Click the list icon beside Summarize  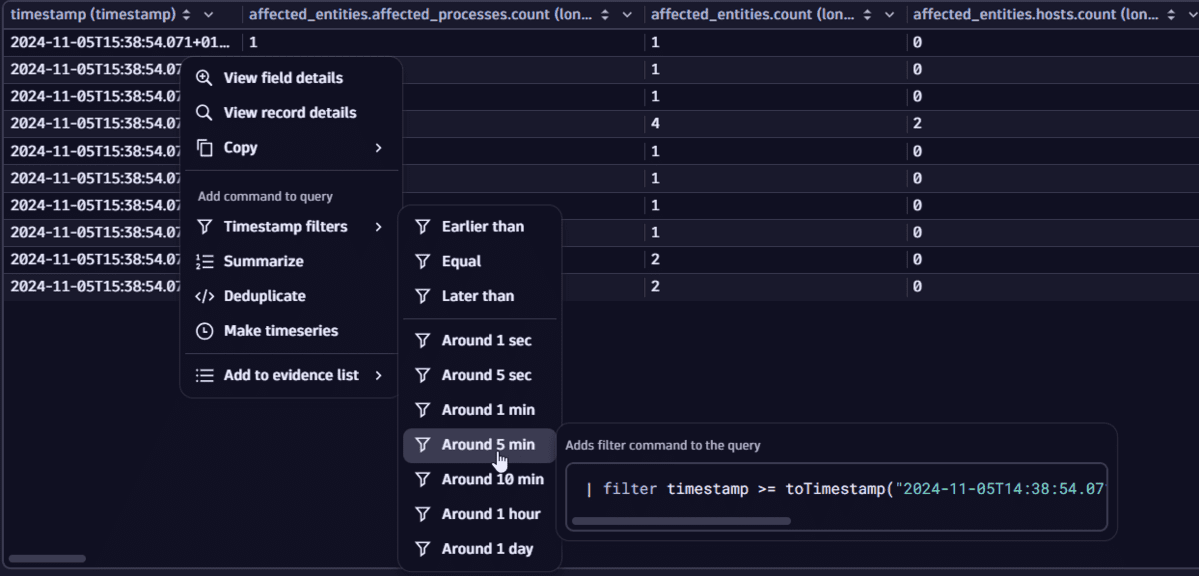coord(203,261)
